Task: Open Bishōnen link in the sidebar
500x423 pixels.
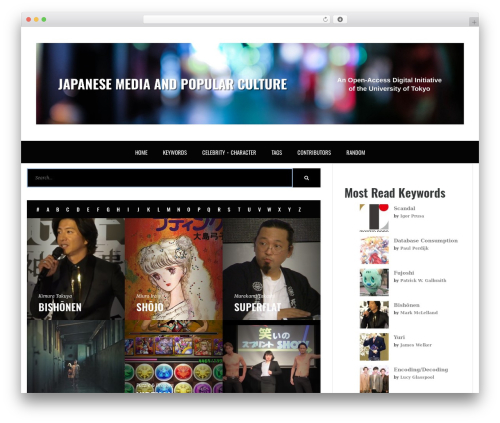Action: pos(406,305)
